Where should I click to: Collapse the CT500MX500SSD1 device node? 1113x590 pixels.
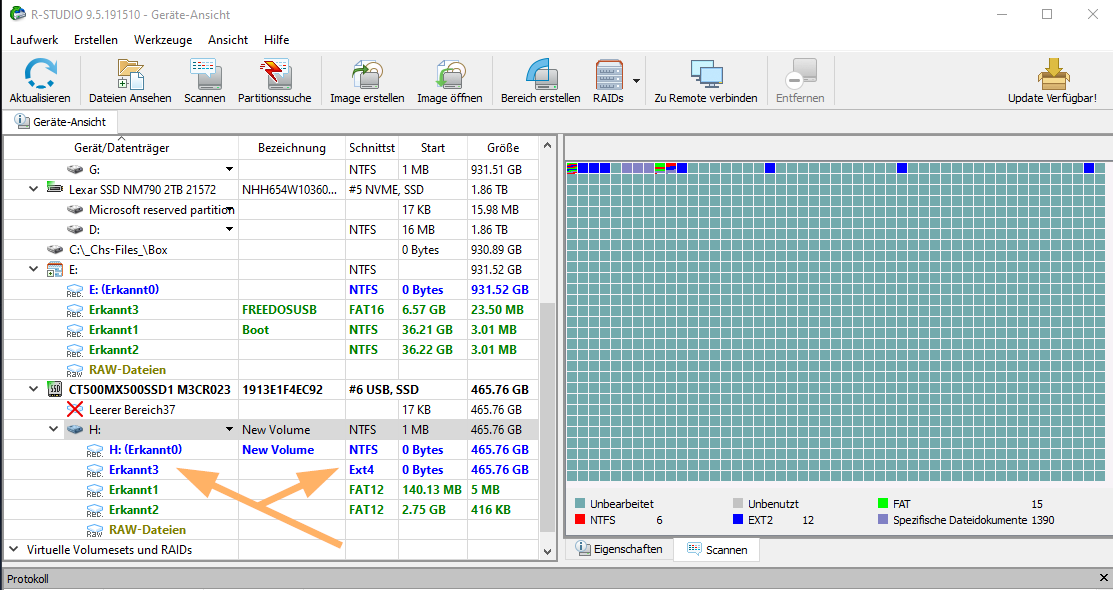[x=33, y=389]
